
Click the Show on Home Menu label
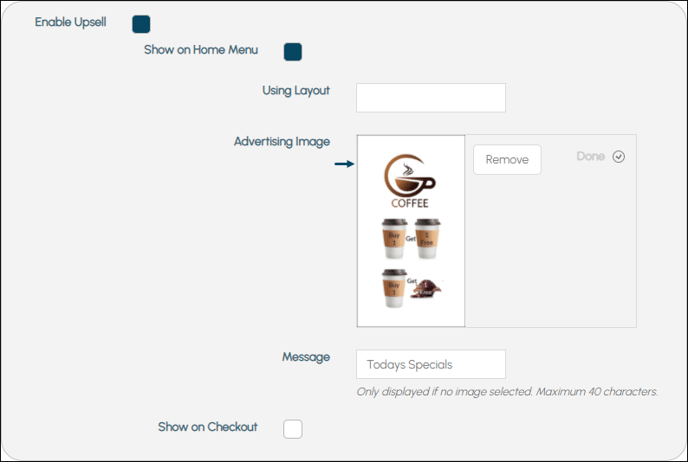point(201,50)
